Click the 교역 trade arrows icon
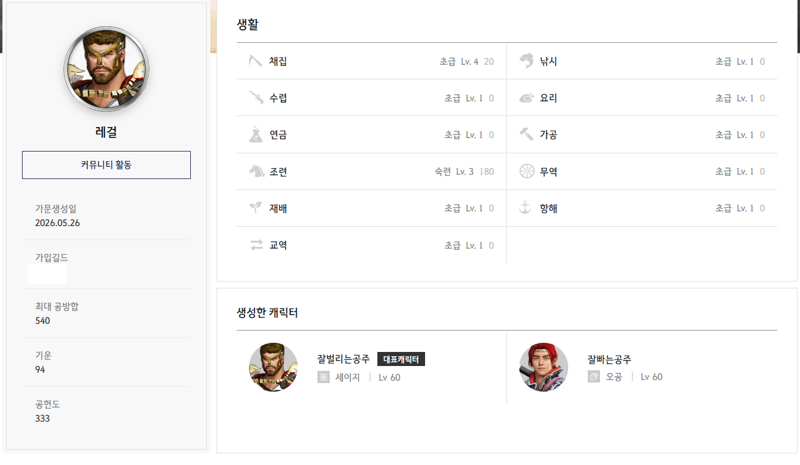This screenshot has width=800, height=465. click(256, 245)
